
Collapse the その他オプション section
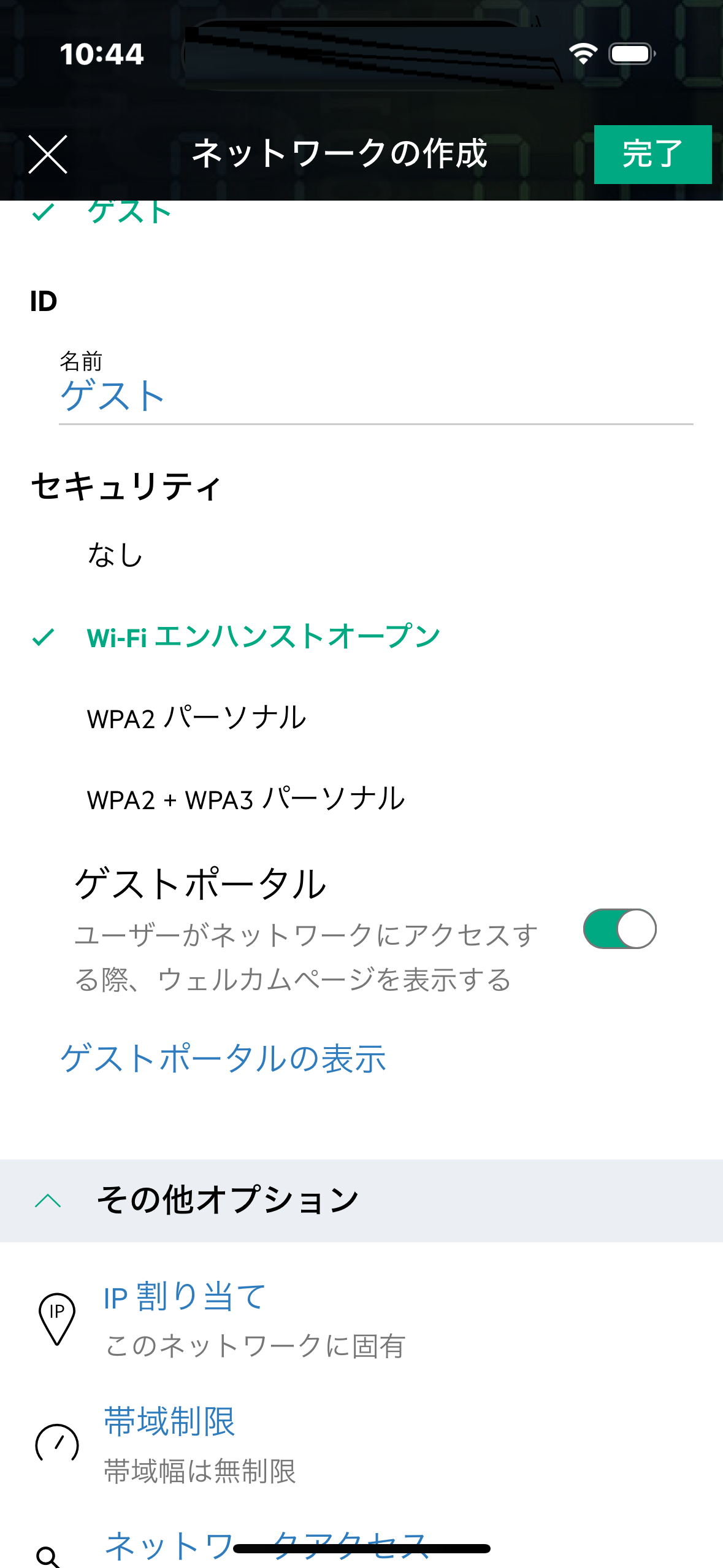(228, 1201)
